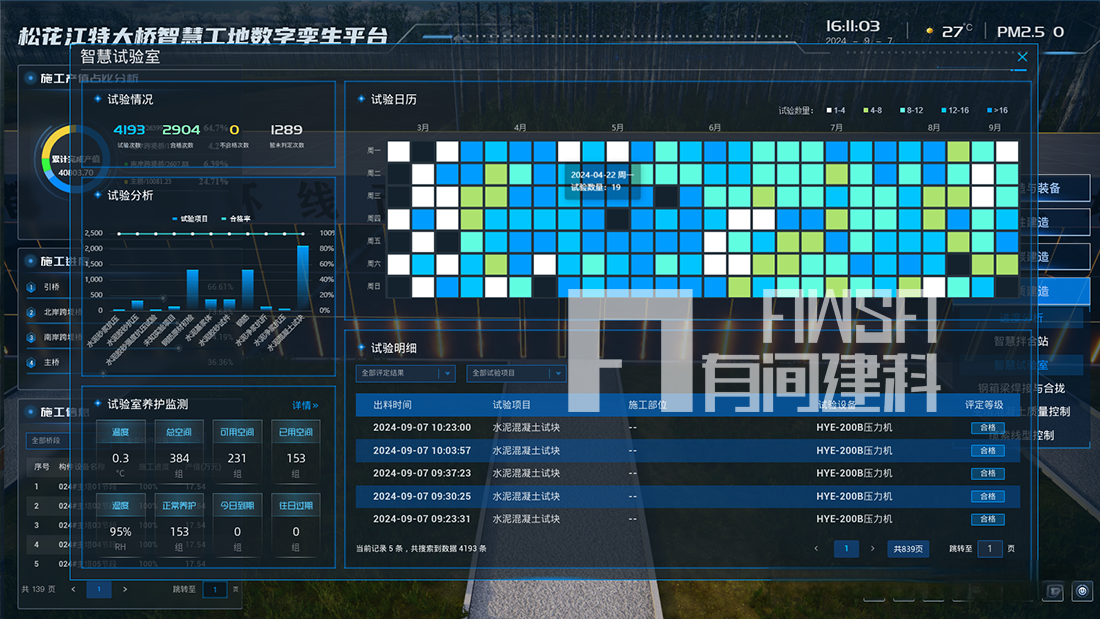Click the 试验情况 section diamond icon
This screenshot has height=619, width=1100.
(x=98, y=99)
